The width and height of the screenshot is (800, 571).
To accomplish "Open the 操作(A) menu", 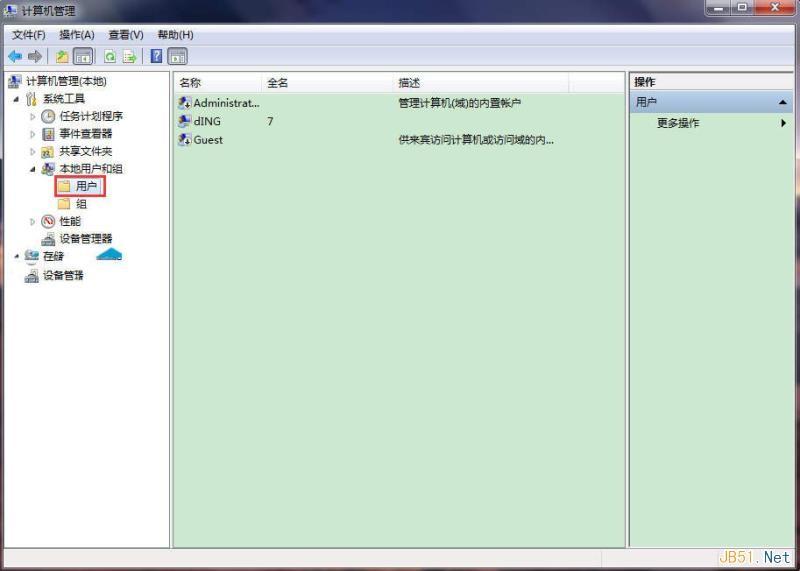I will (77, 35).
